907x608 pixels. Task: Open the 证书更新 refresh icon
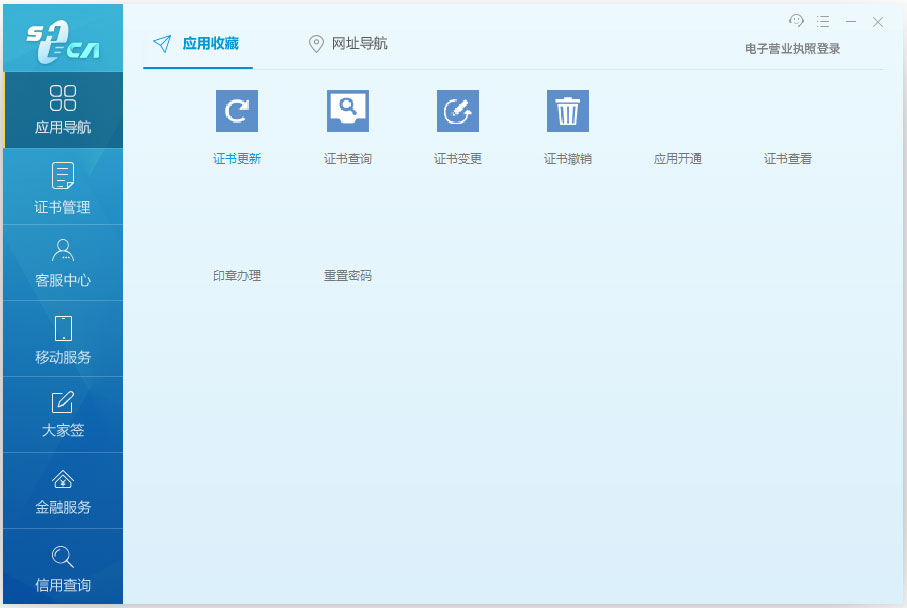coord(237,110)
